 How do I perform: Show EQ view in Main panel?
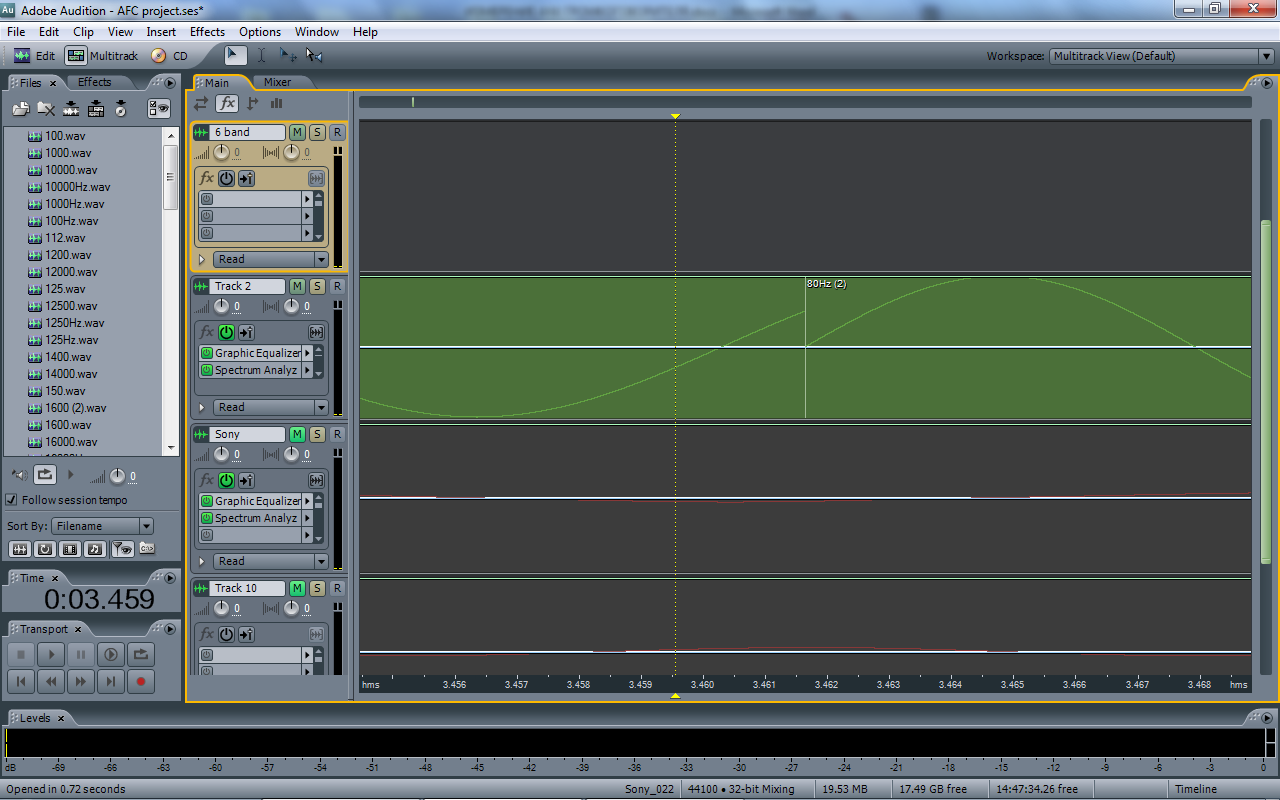pos(277,103)
